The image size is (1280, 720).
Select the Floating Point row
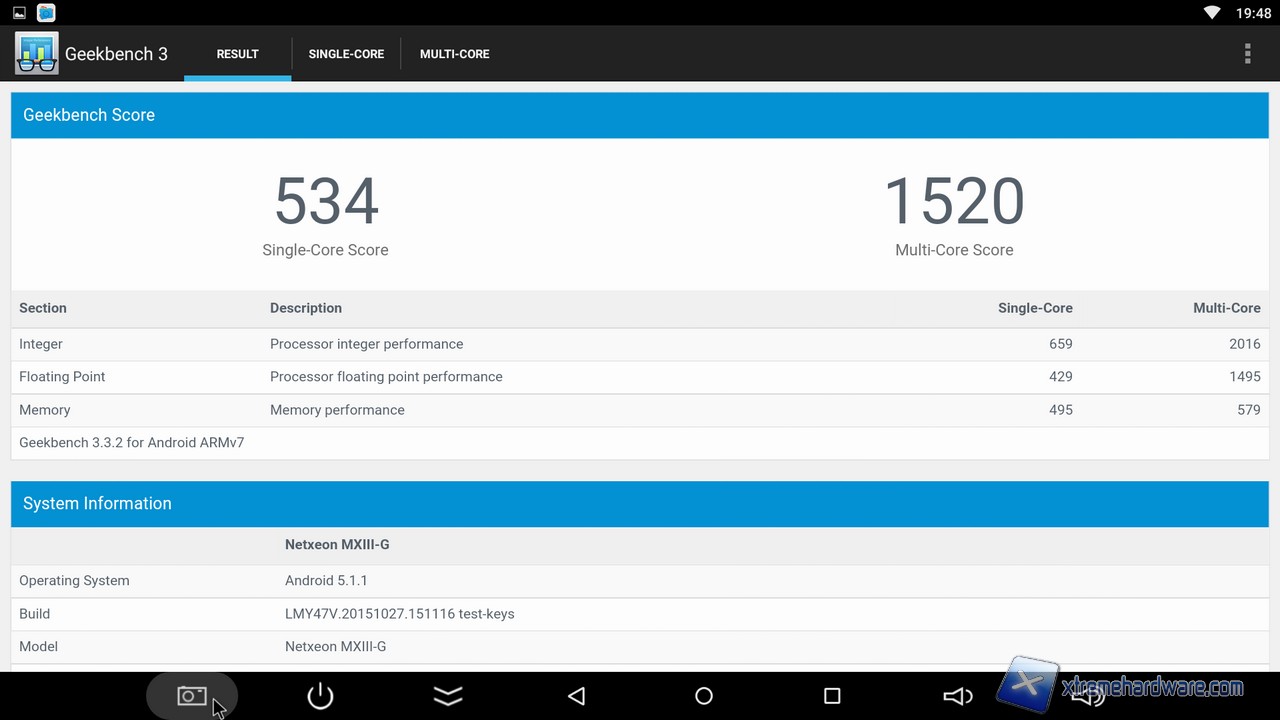coord(640,377)
